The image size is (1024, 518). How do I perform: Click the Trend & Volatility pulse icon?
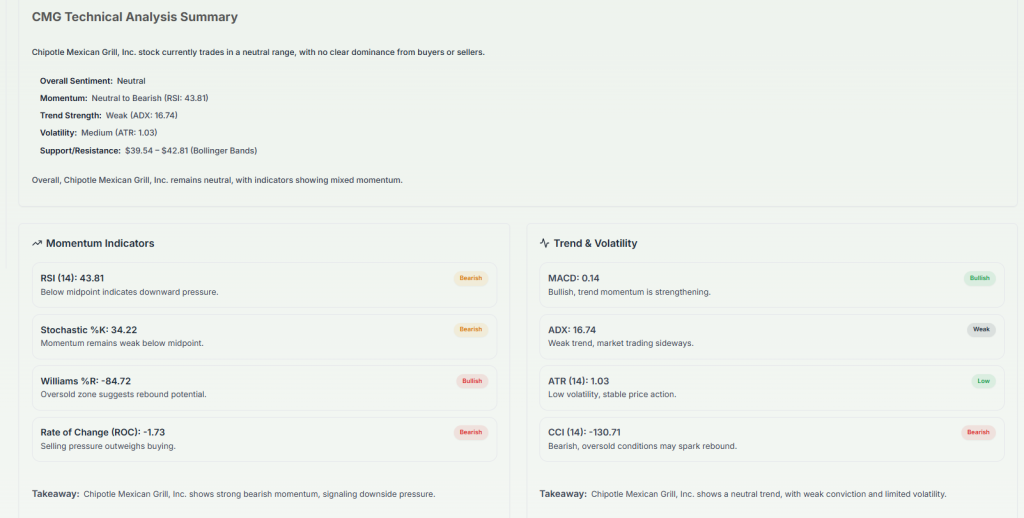tap(544, 243)
